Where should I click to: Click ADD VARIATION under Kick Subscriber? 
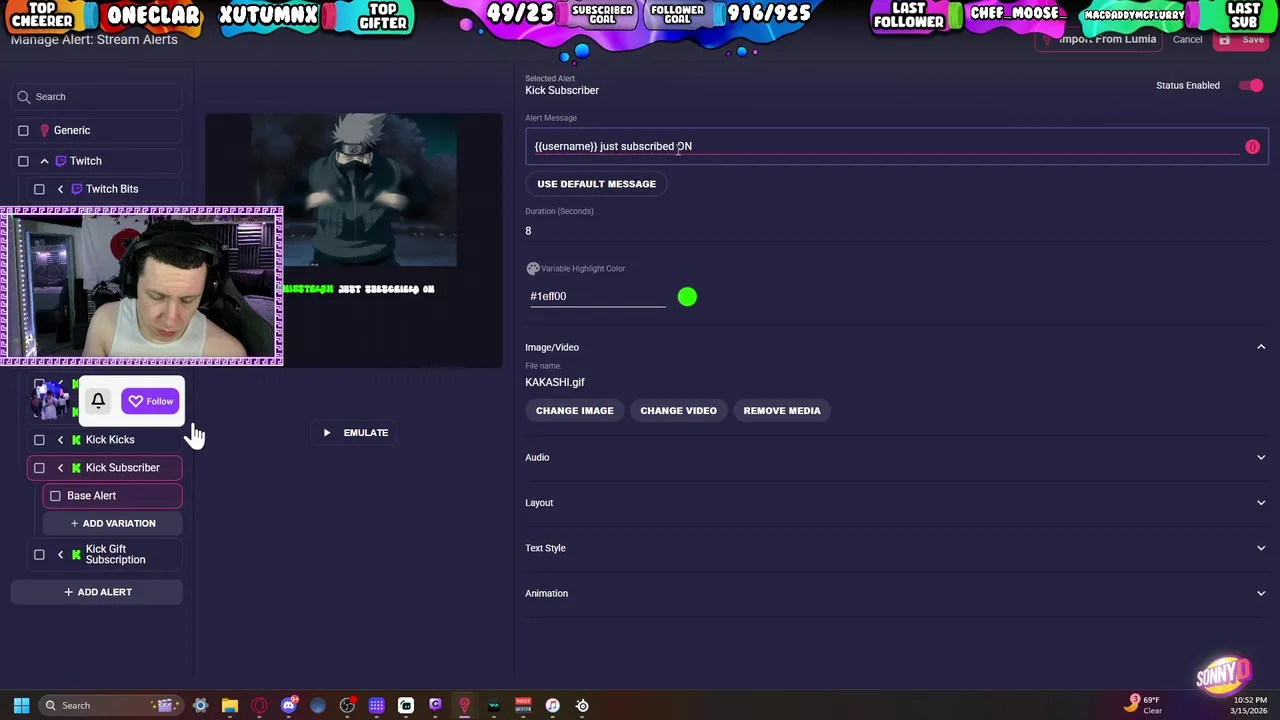[x=112, y=523]
